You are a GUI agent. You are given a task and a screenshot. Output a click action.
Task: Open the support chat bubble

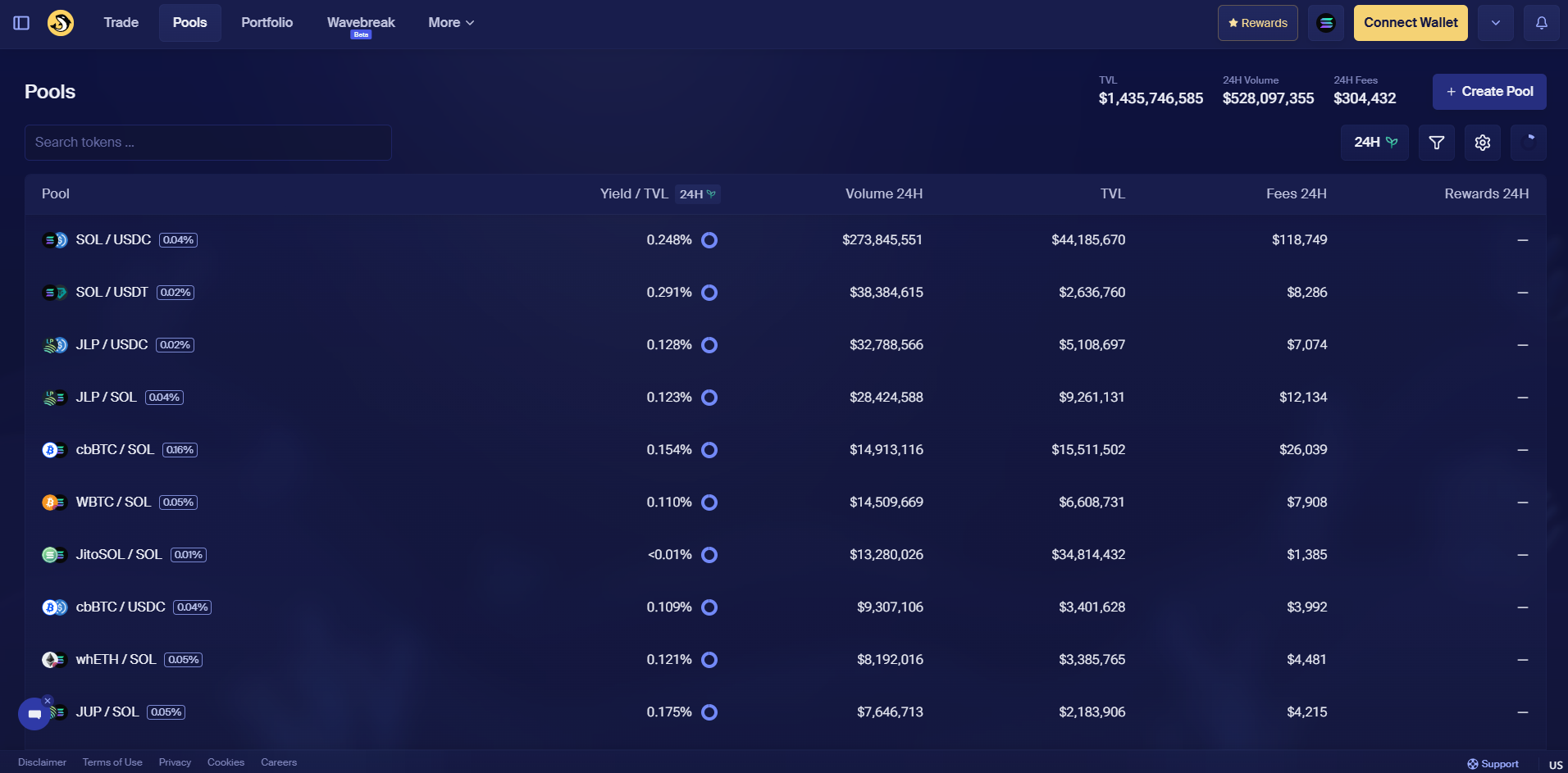click(x=34, y=714)
